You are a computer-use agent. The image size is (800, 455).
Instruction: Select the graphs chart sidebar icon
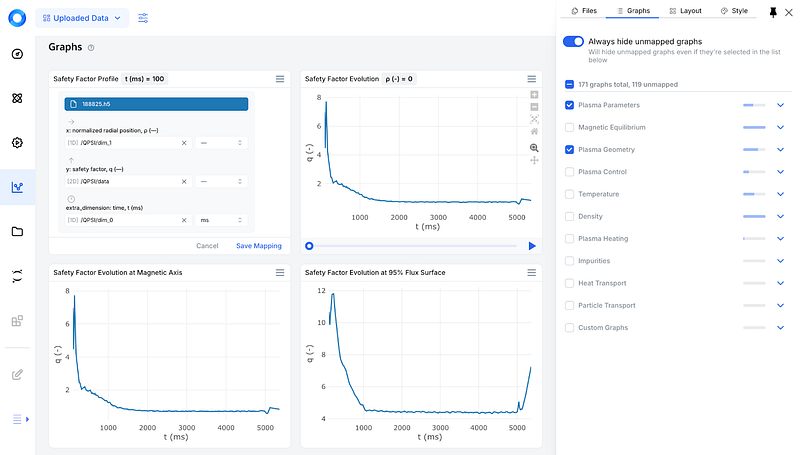17,187
